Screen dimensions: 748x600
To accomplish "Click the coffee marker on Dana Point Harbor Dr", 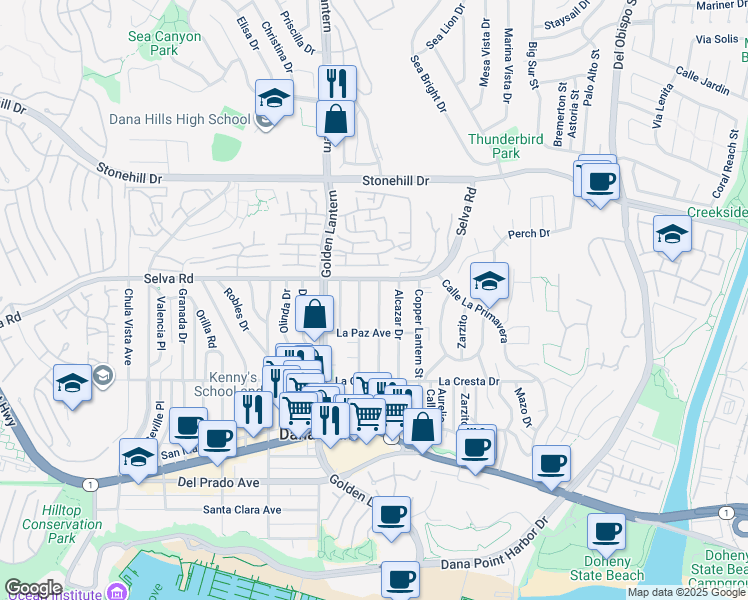I will [x=401, y=579].
